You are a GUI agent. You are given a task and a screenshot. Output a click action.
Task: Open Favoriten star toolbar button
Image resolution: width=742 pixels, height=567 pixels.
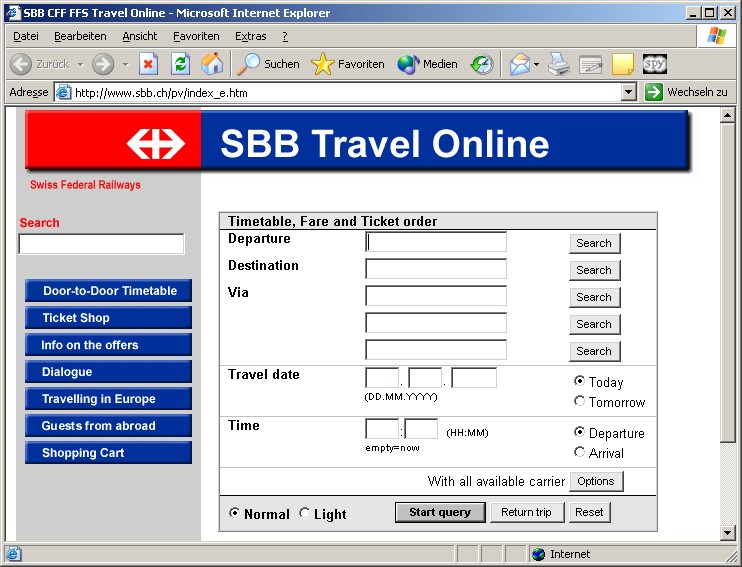(348, 64)
